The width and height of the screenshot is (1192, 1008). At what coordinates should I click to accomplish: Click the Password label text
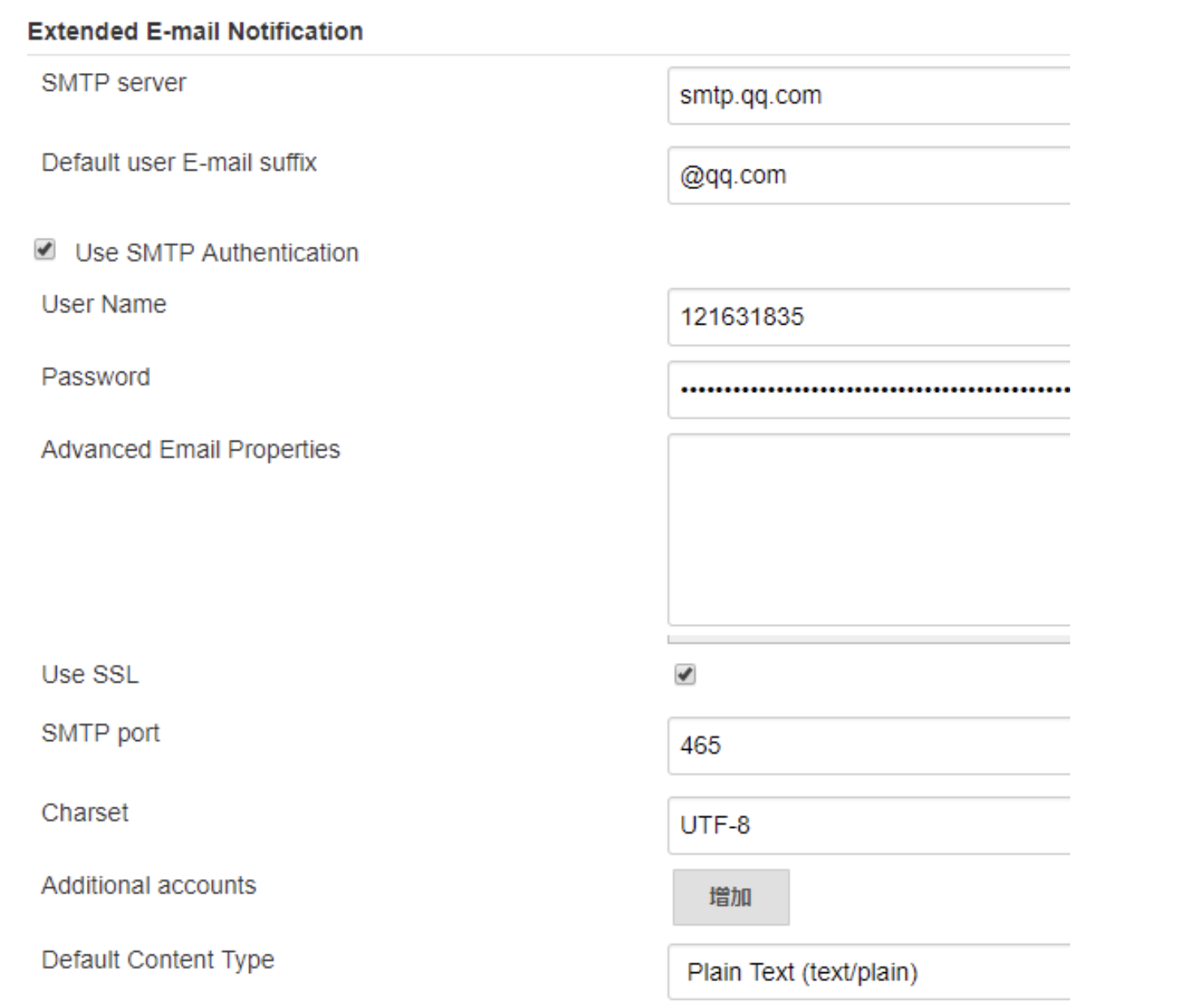coord(96,377)
